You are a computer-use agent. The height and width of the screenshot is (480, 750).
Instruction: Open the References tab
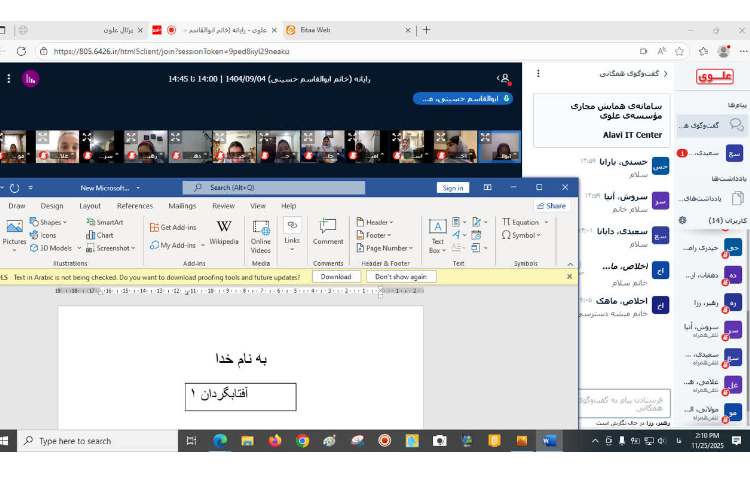[135, 206]
